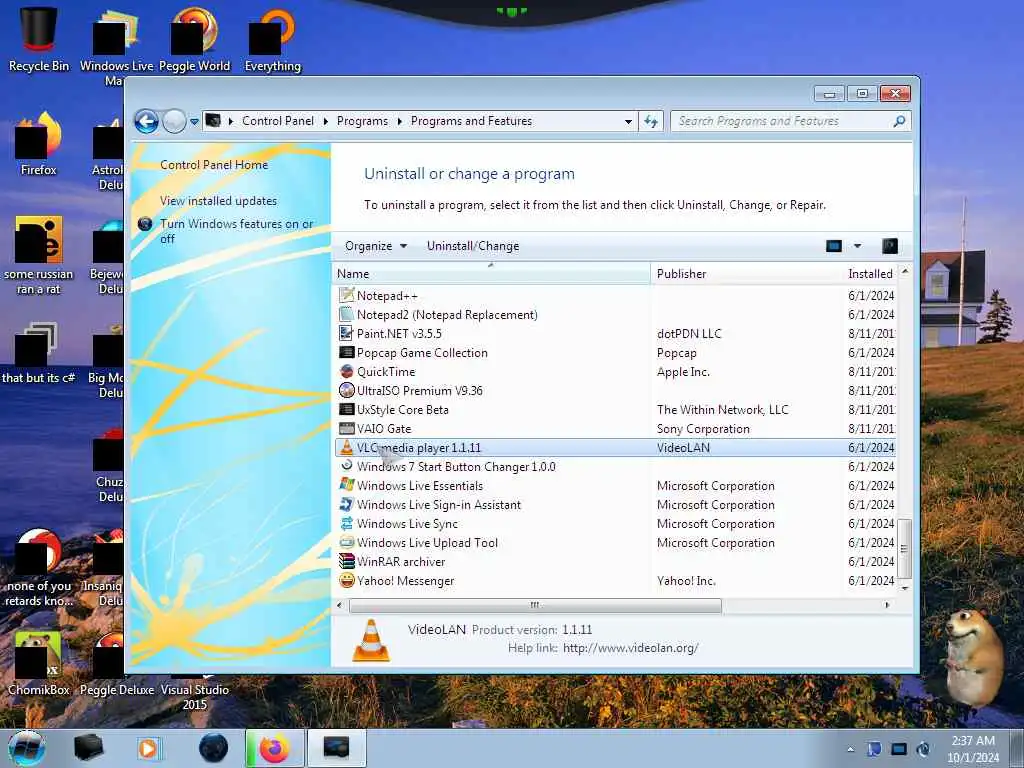Click the Forward navigation arrow button

(x=174, y=121)
